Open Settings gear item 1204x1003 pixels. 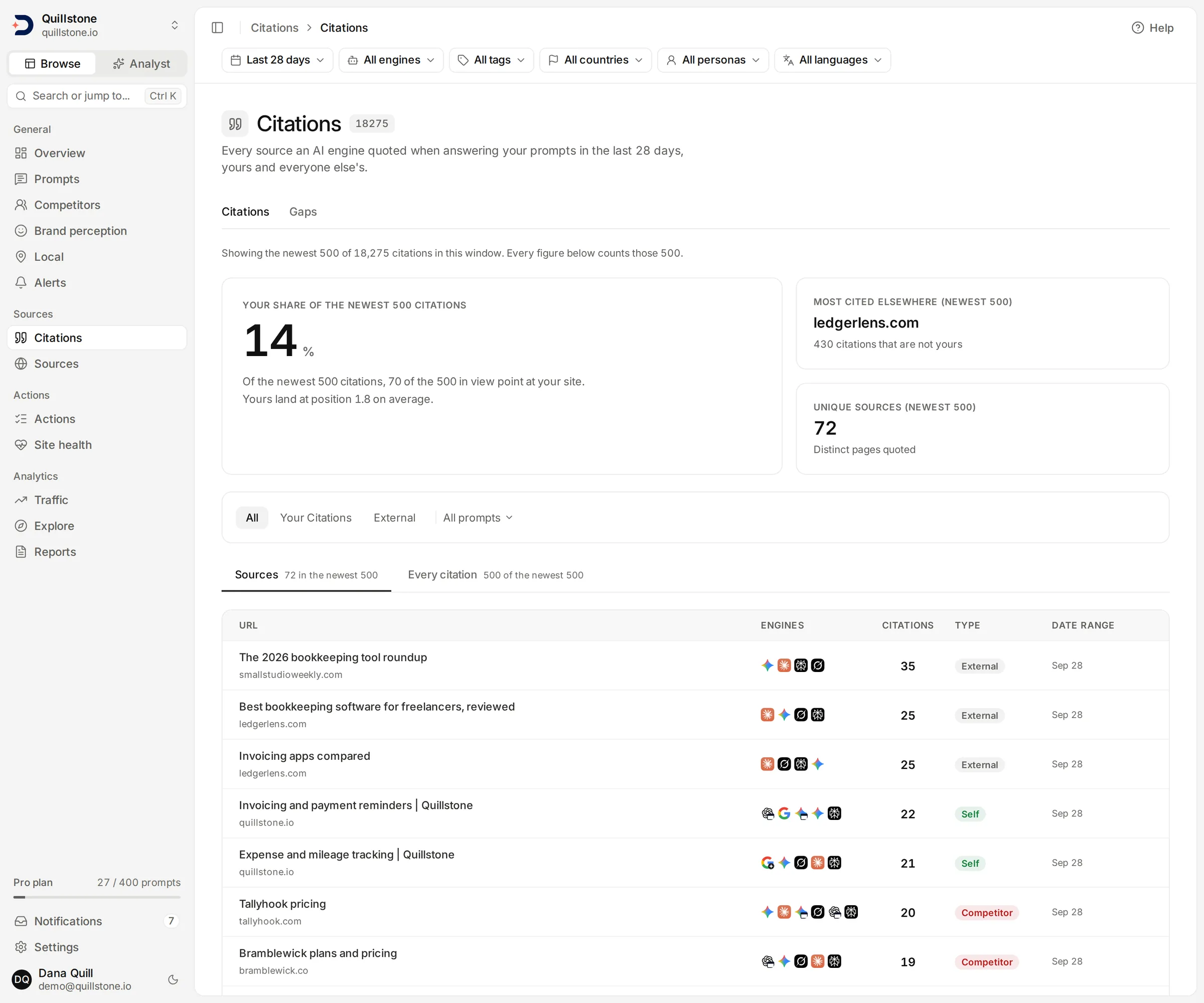[97, 947]
